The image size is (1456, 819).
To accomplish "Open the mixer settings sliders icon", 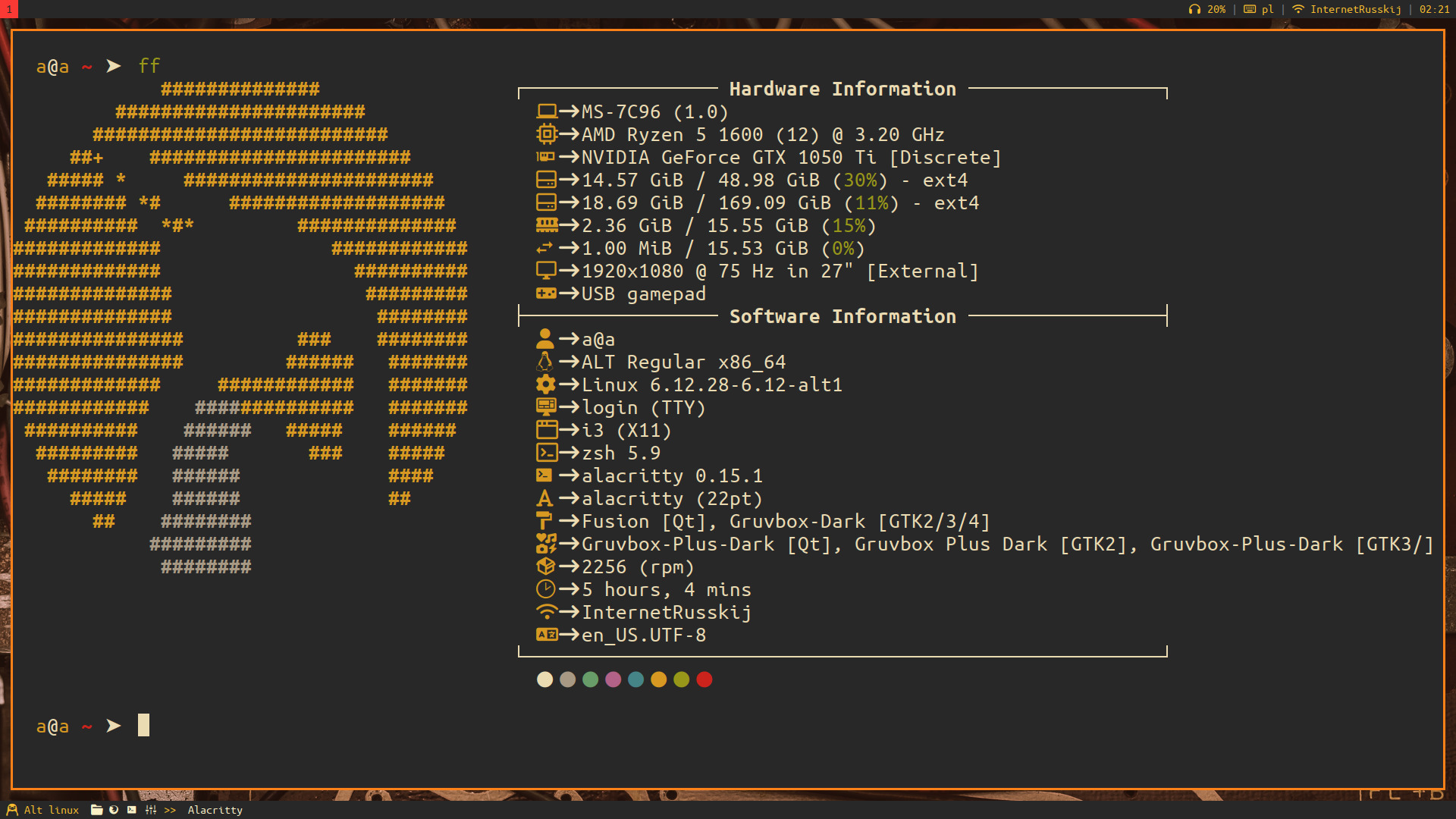I will point(151,810).
